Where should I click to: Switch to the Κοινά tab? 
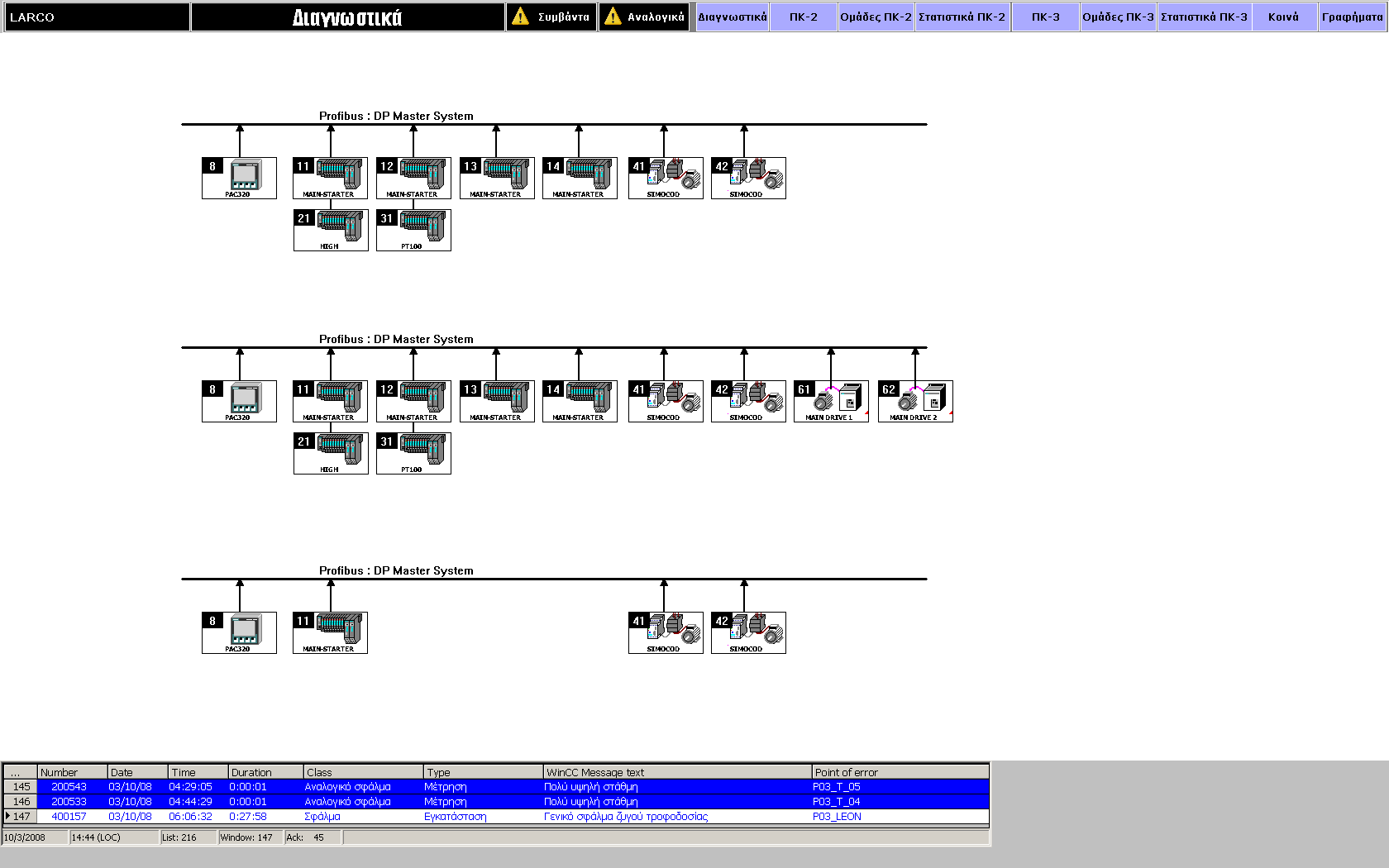point(1283,17)
